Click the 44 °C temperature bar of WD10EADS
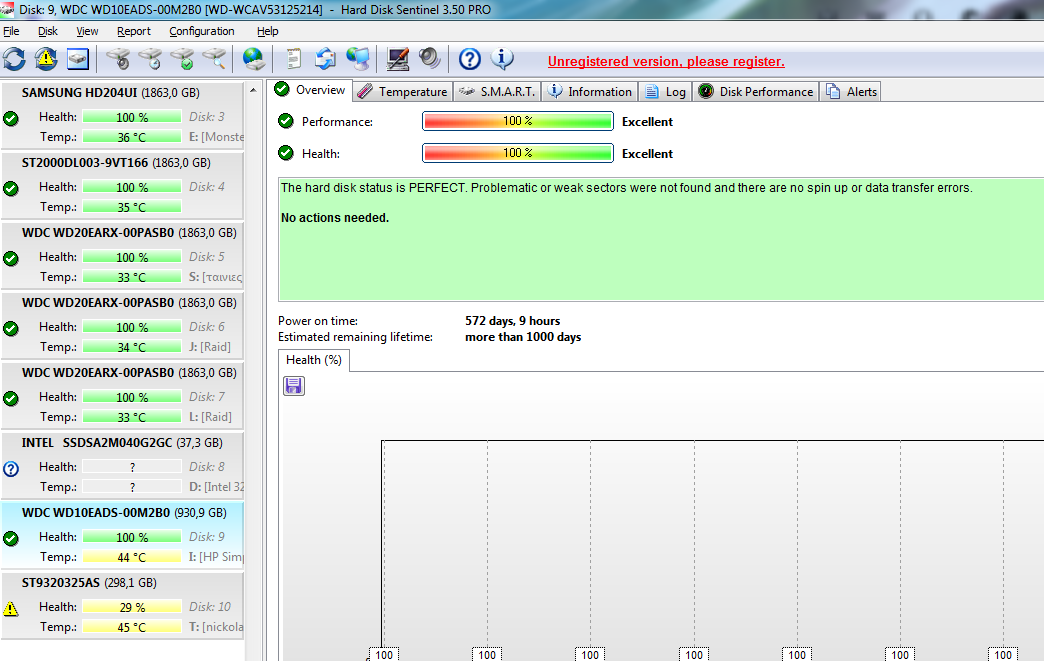The height and width of the screenshot is (661, 1044). coord(132,557)
